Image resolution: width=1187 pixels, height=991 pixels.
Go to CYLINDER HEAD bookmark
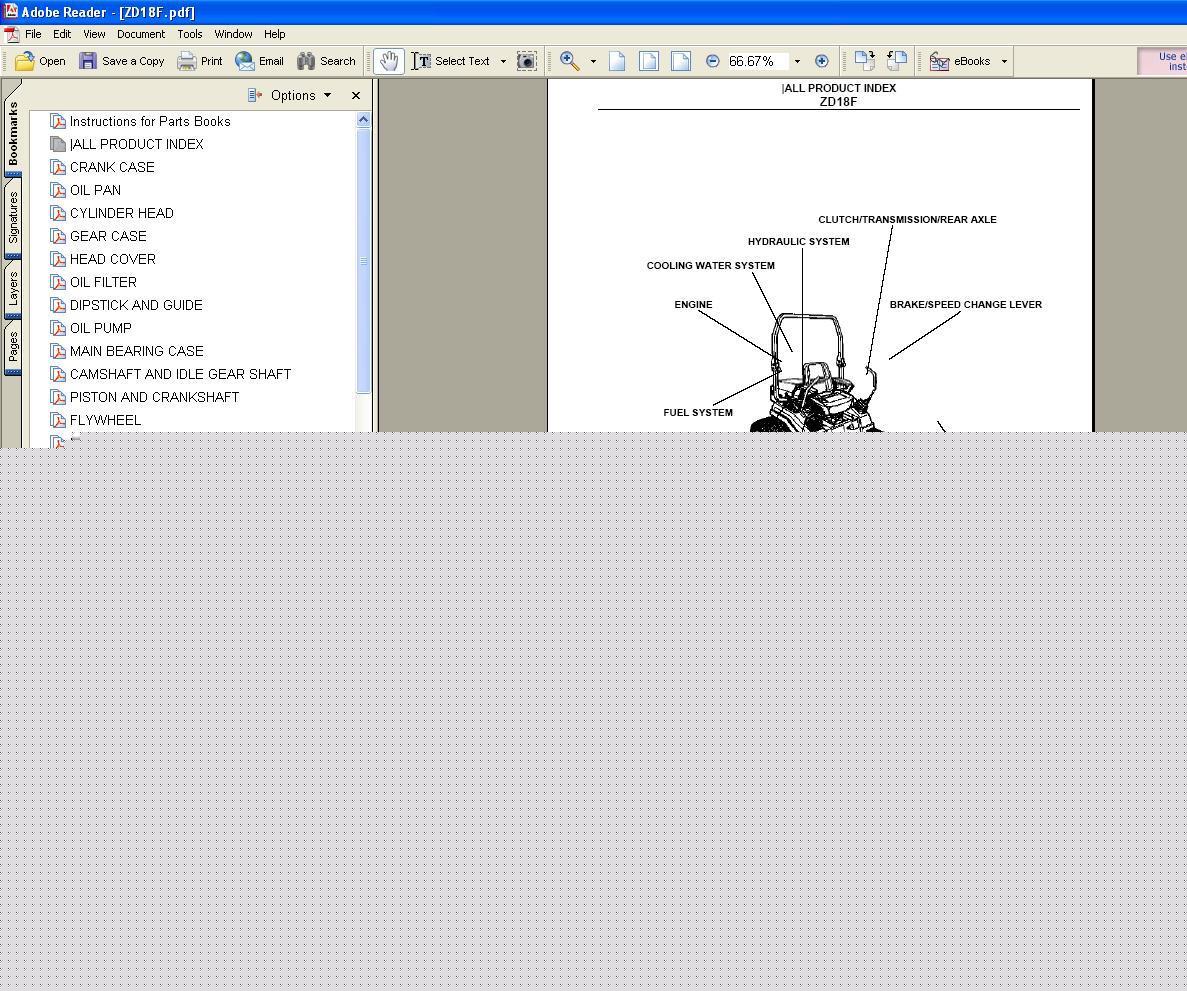[112, 213]
